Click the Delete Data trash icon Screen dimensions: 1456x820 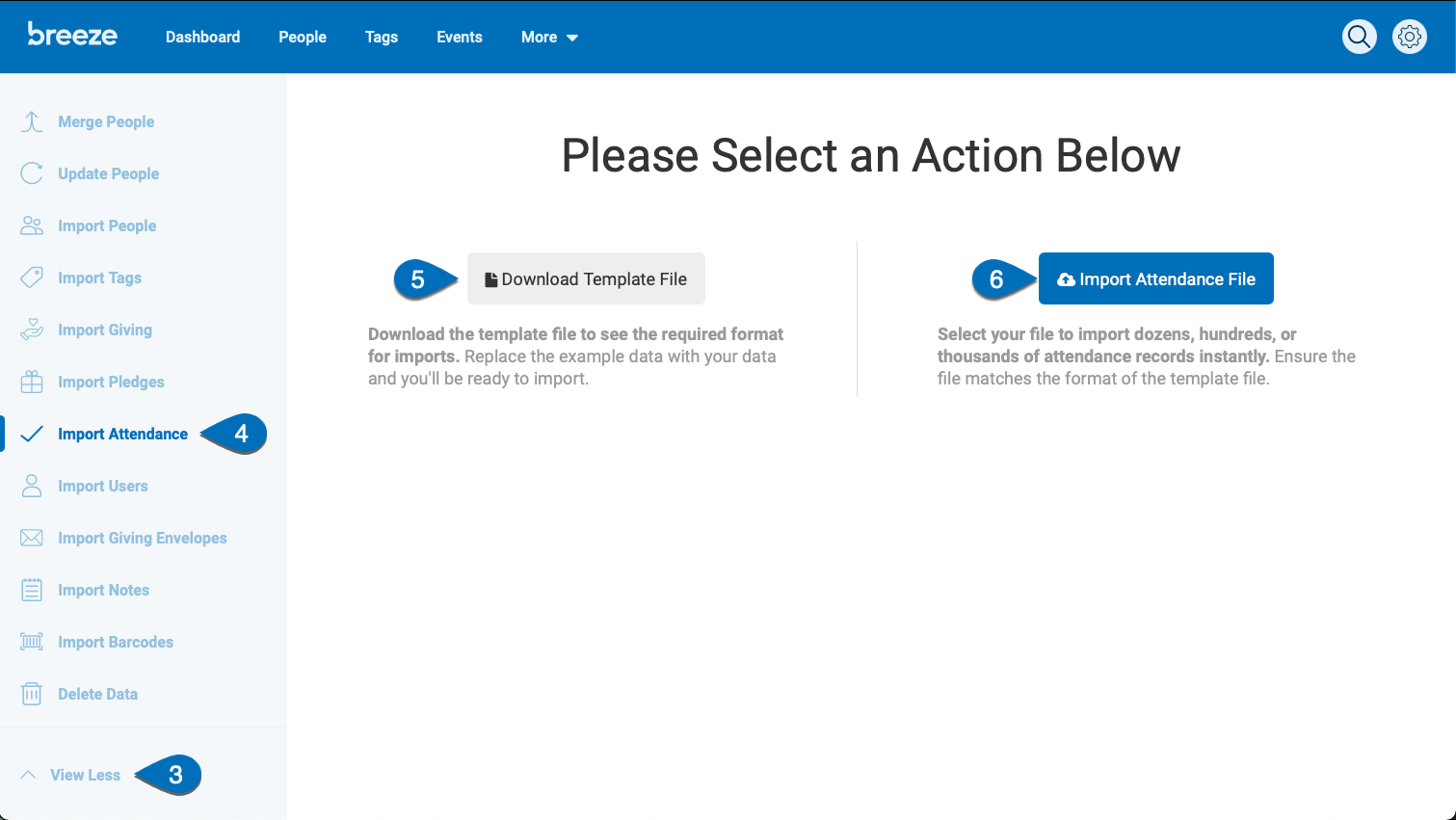(32, 694)
